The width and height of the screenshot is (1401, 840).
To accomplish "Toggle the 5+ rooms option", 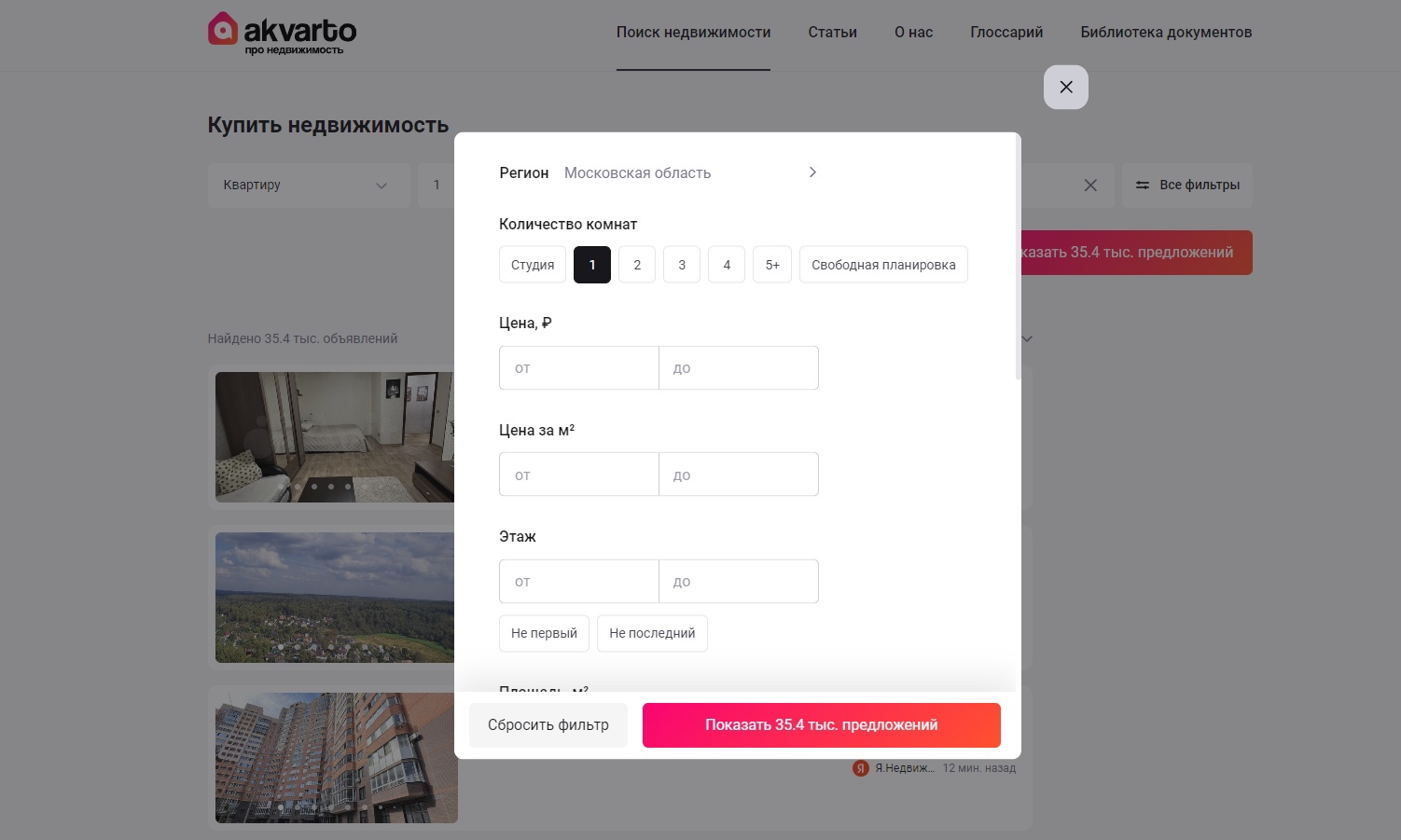I will (772, 265).
